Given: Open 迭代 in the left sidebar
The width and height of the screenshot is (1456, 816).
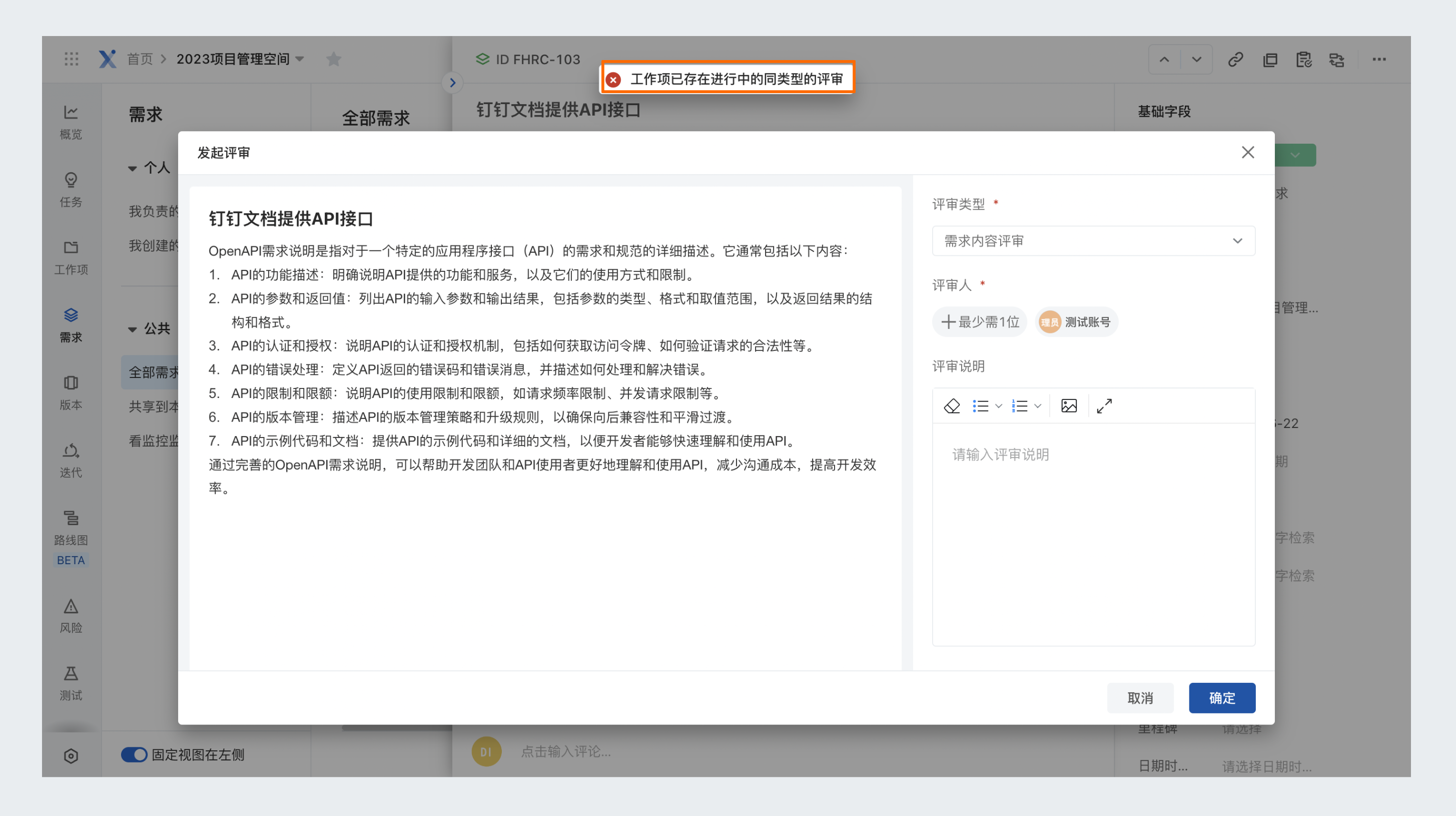Looking at the screenshot, I should pos(71,461).
